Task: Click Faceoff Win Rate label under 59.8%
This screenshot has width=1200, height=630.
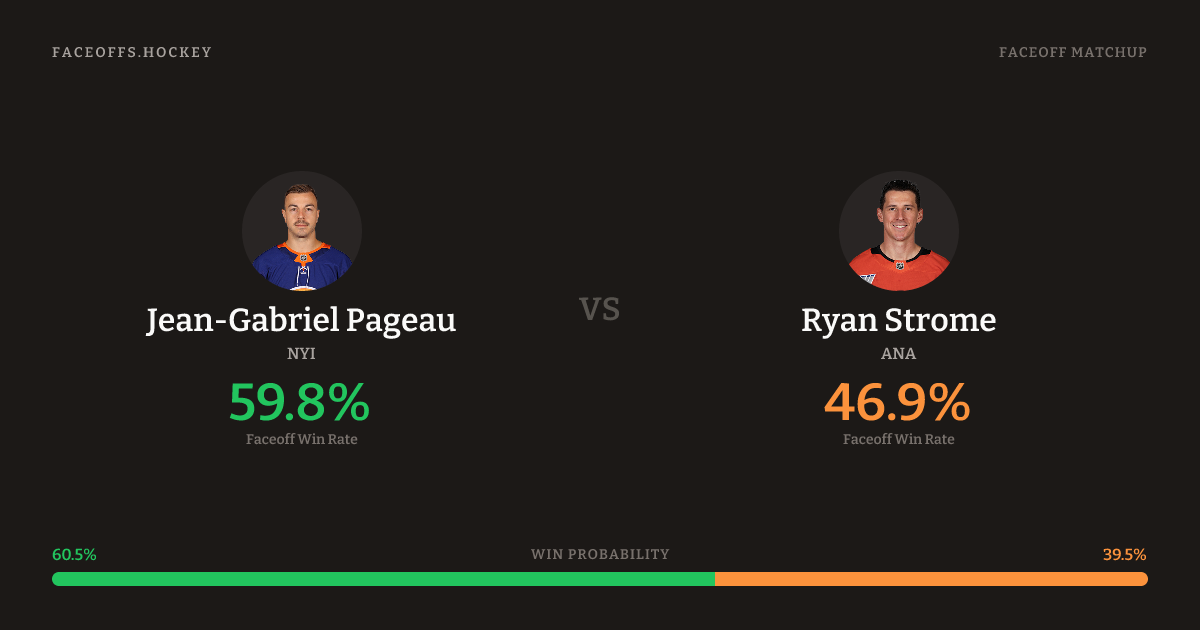Action: tap(301, 439)
